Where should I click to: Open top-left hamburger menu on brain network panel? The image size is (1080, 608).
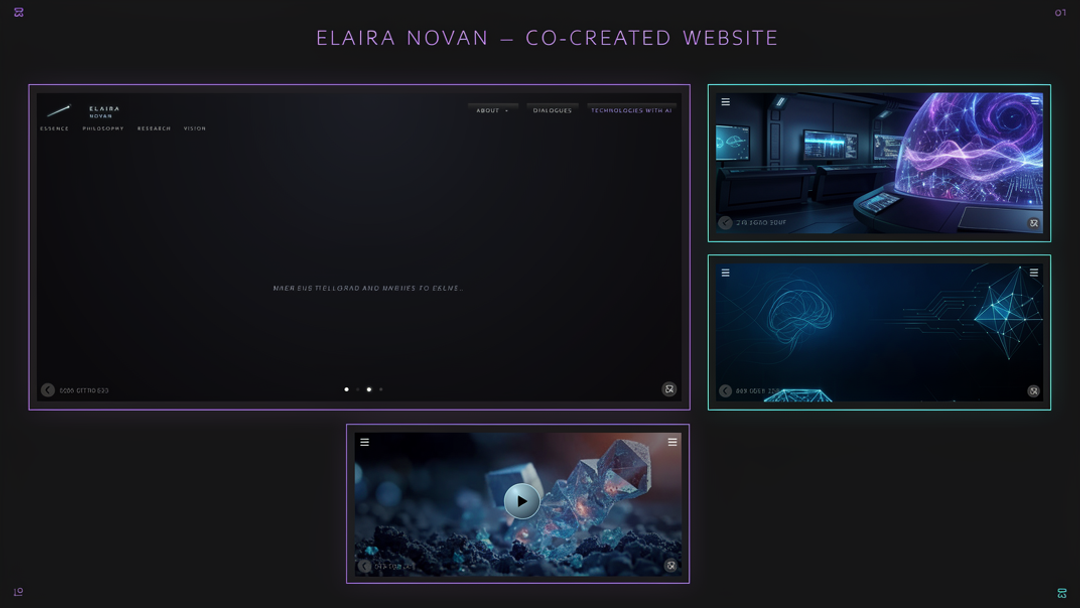click(x=725, y=273)
